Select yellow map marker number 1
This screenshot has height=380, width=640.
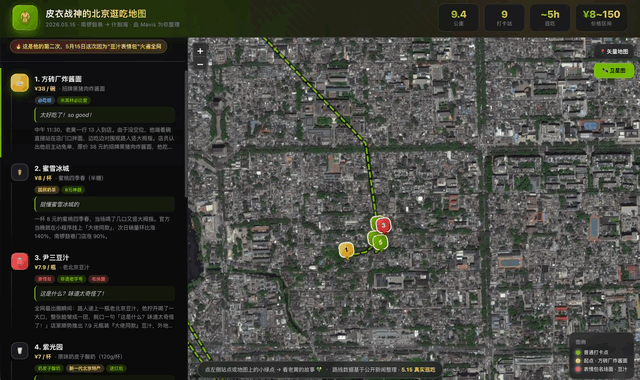tap(347, 250)
